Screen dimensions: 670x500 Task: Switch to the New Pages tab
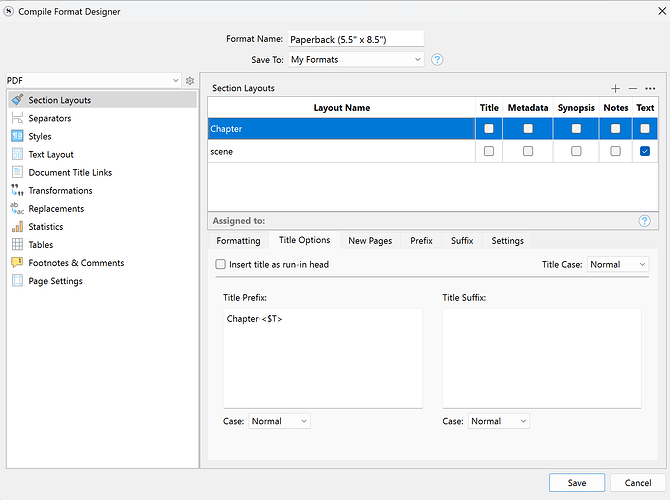[370, 241]
